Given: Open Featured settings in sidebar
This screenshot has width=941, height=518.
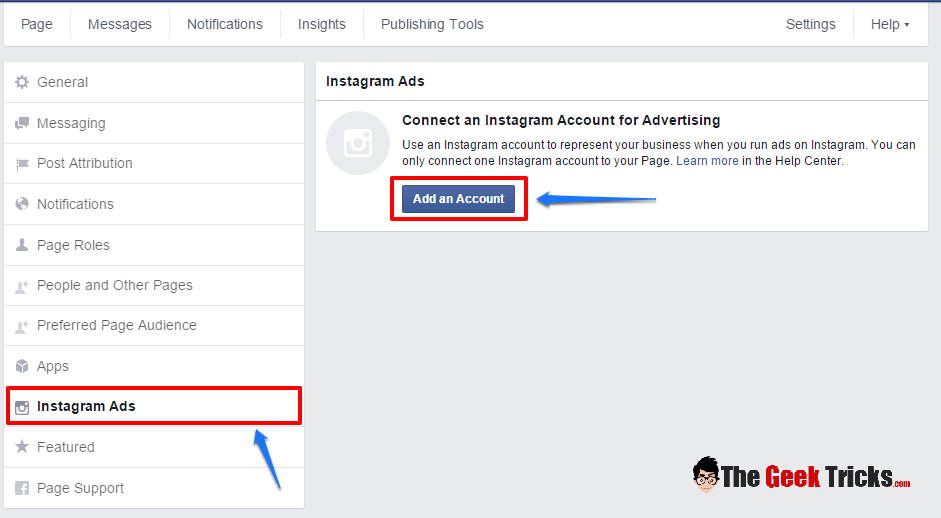Looking at the screenshot, I should 154,447.
